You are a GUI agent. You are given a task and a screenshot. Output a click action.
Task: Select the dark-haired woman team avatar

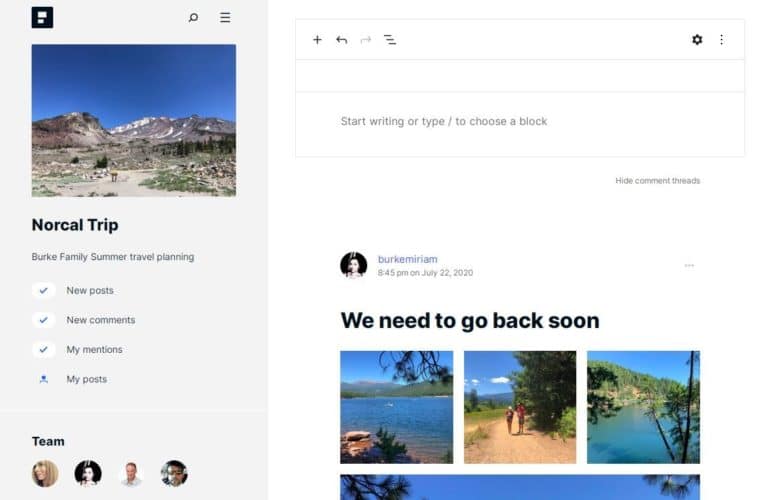click(88, 473)
